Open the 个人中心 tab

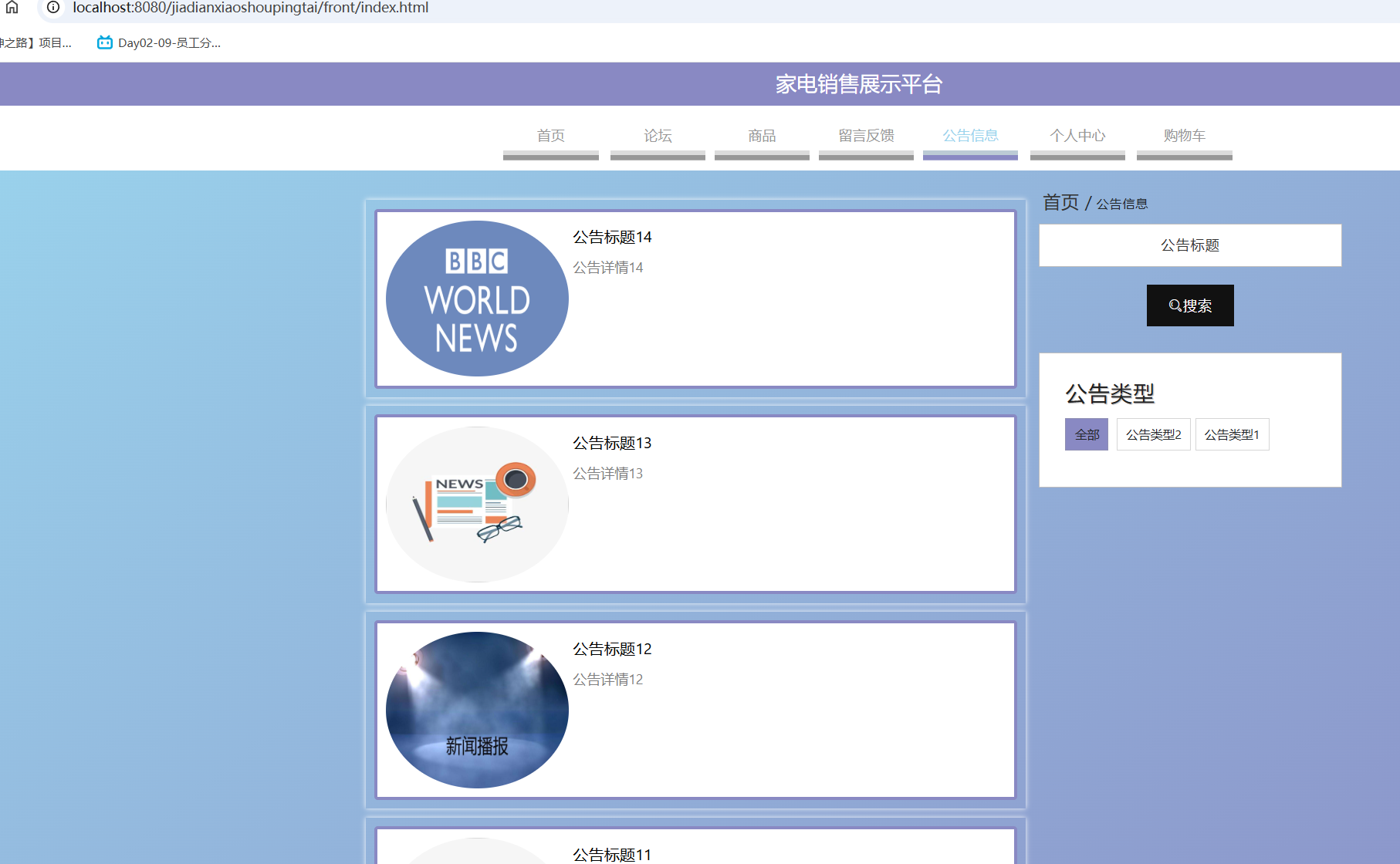(x=1077, y=136)
